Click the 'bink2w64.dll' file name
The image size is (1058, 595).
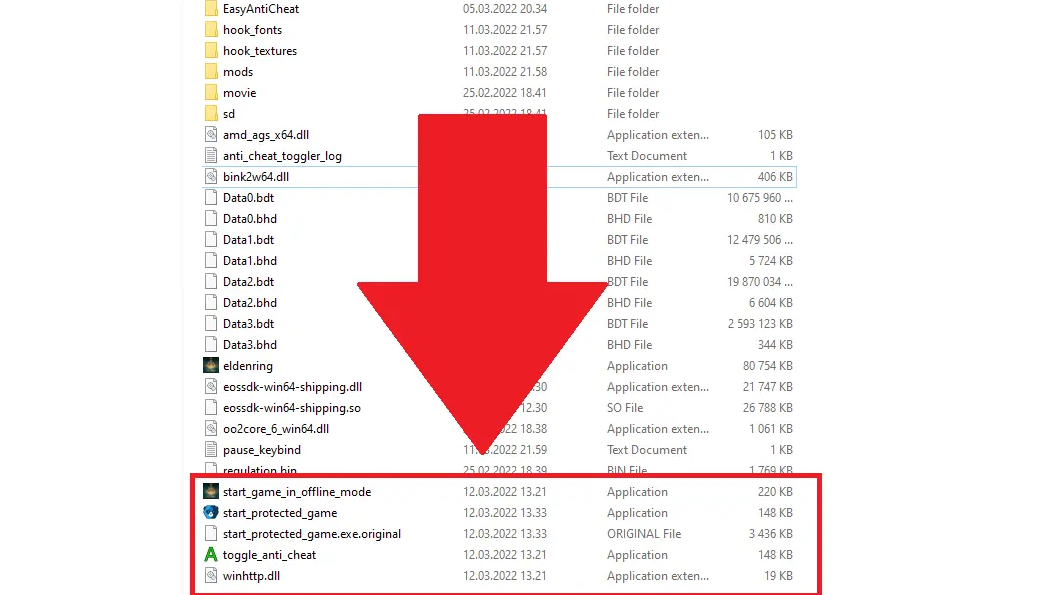[256, 177]
